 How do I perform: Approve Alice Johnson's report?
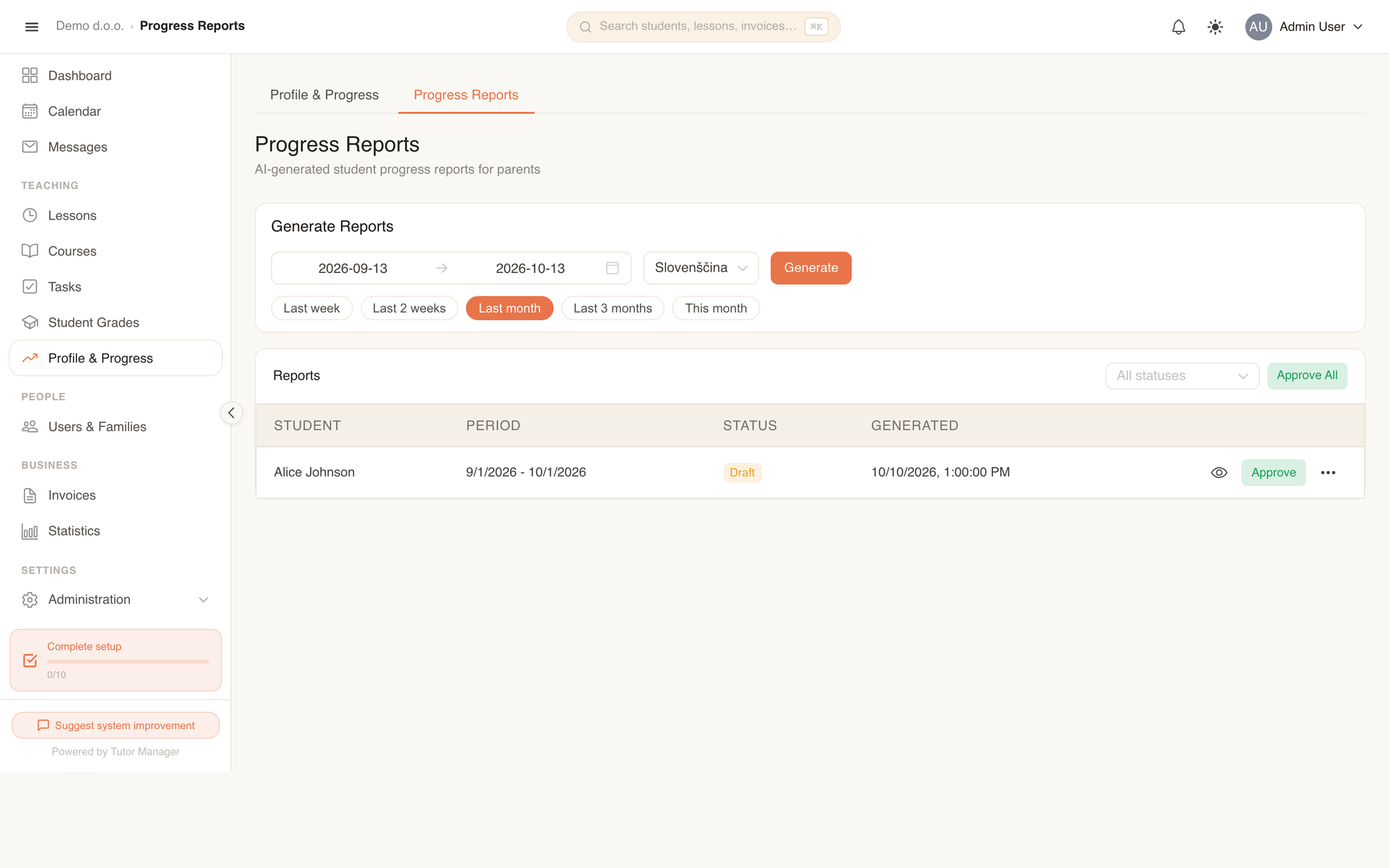1273,473
